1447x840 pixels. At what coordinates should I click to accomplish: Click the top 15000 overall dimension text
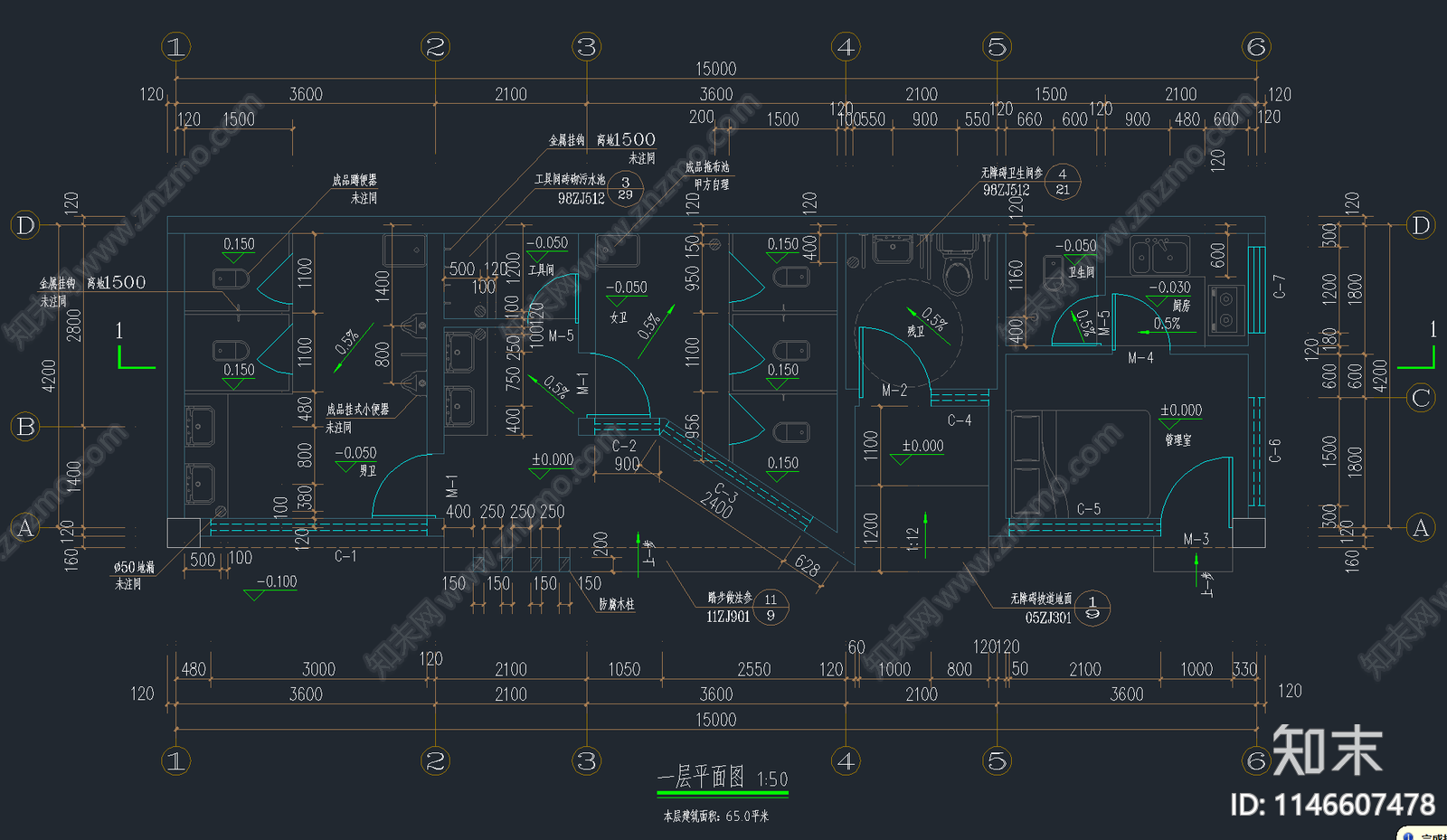[715, 69]
